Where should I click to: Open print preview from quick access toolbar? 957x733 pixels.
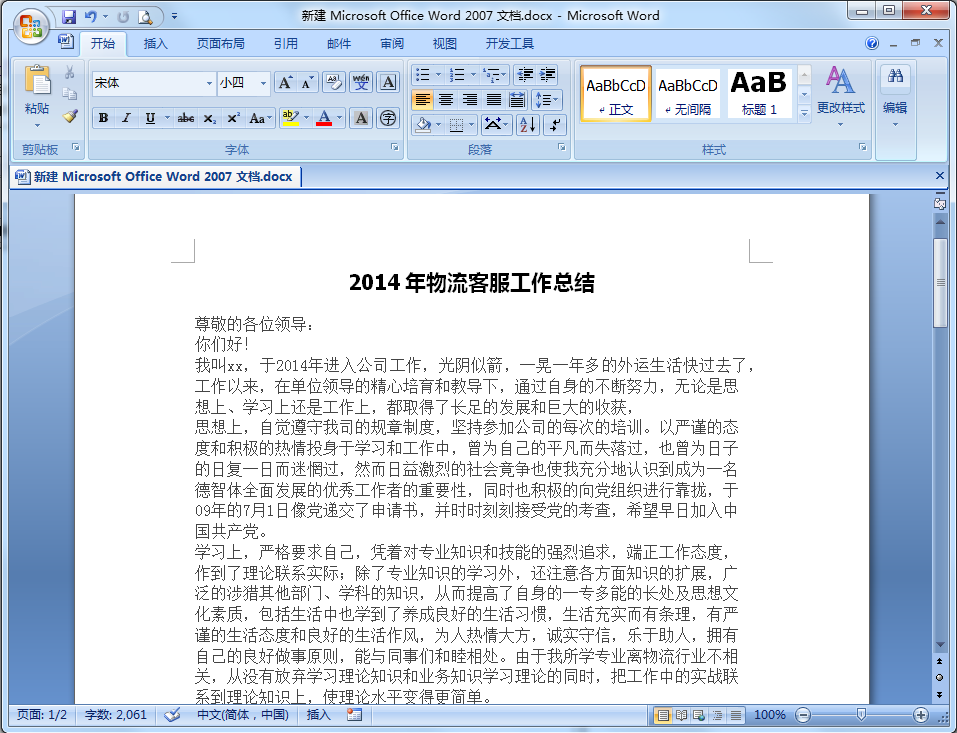pos(145,17)
